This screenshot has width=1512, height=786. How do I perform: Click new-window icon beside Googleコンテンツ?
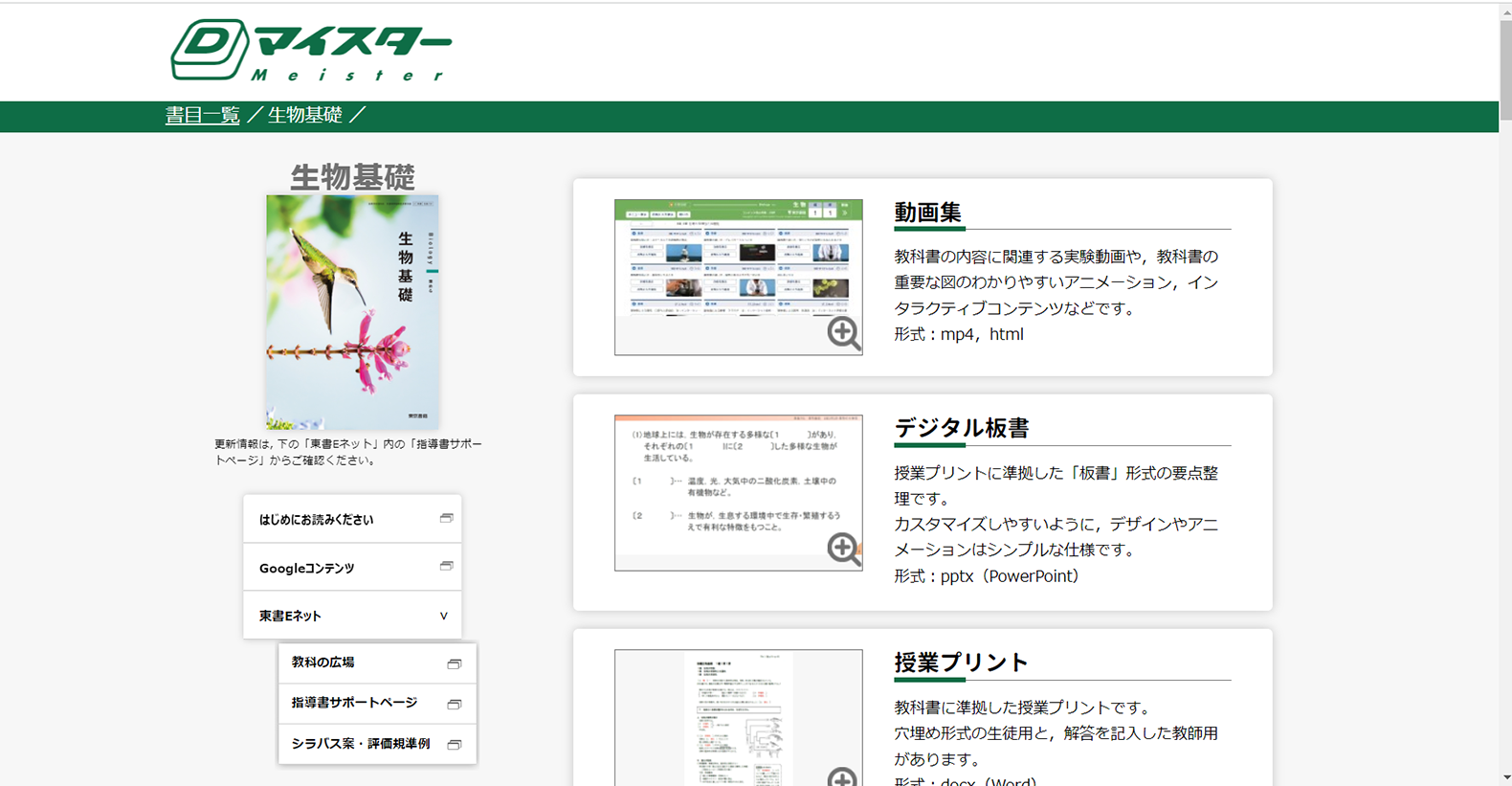coord(446,566)
